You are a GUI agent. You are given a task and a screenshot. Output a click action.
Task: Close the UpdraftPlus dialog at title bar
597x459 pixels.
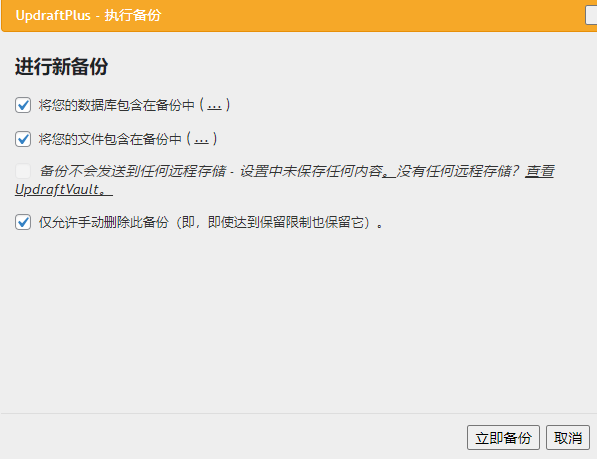(x=591, y=16)
